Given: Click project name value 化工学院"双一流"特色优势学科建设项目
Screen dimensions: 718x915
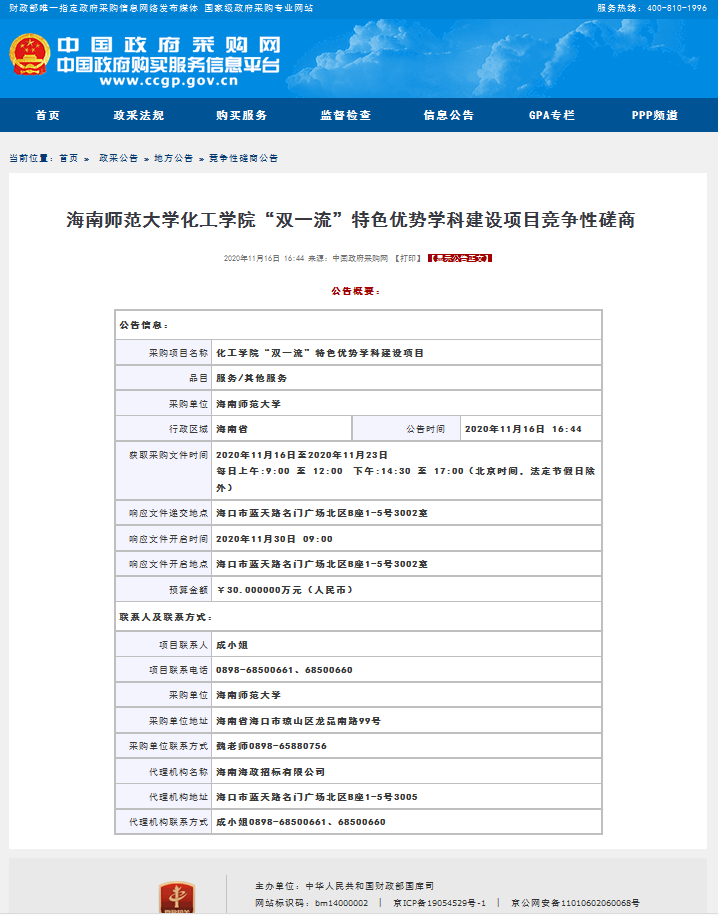Looking at the screenshot, I should (x=320, y=353).
